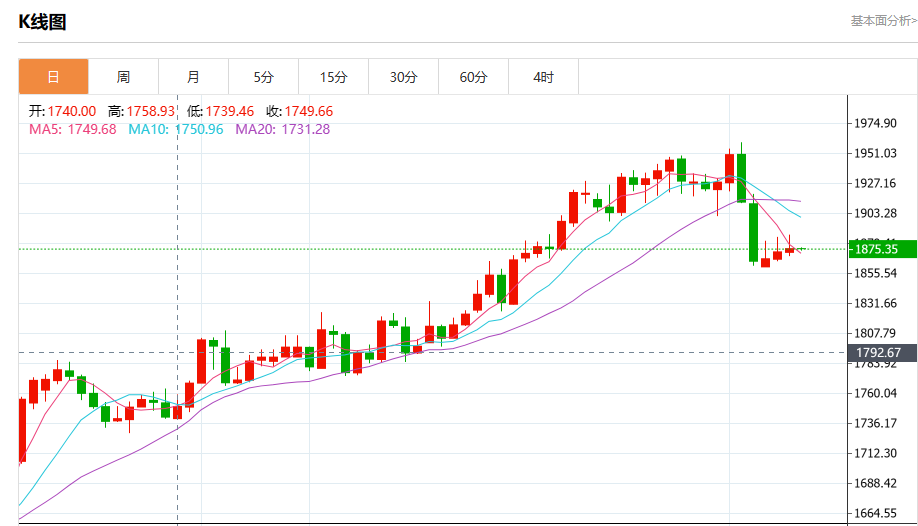Click the K线图 heading
The image size is (918, 526).
(43, 22)
